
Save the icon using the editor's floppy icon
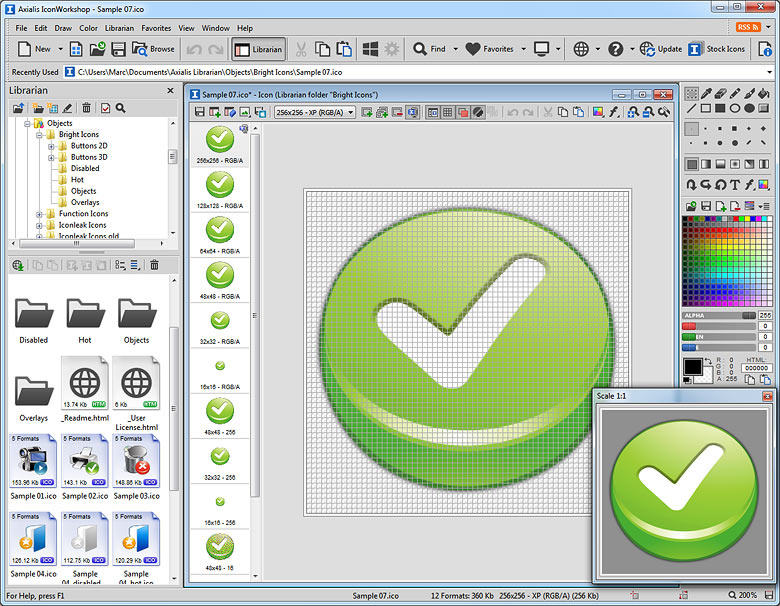tap(200, 113)
